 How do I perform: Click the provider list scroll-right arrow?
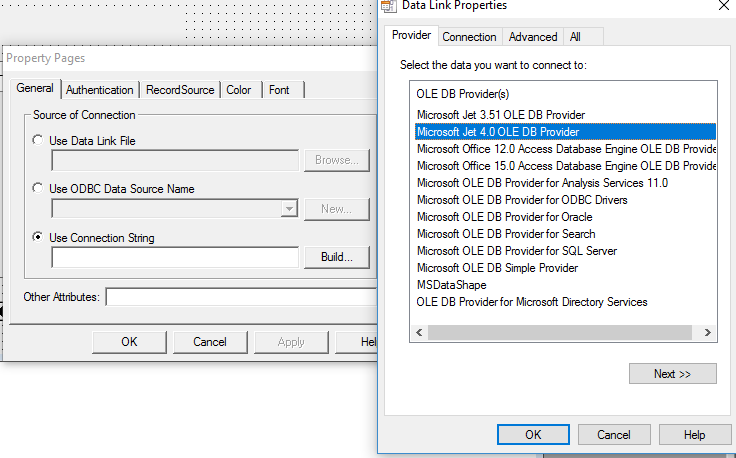(x=707, y=333)
